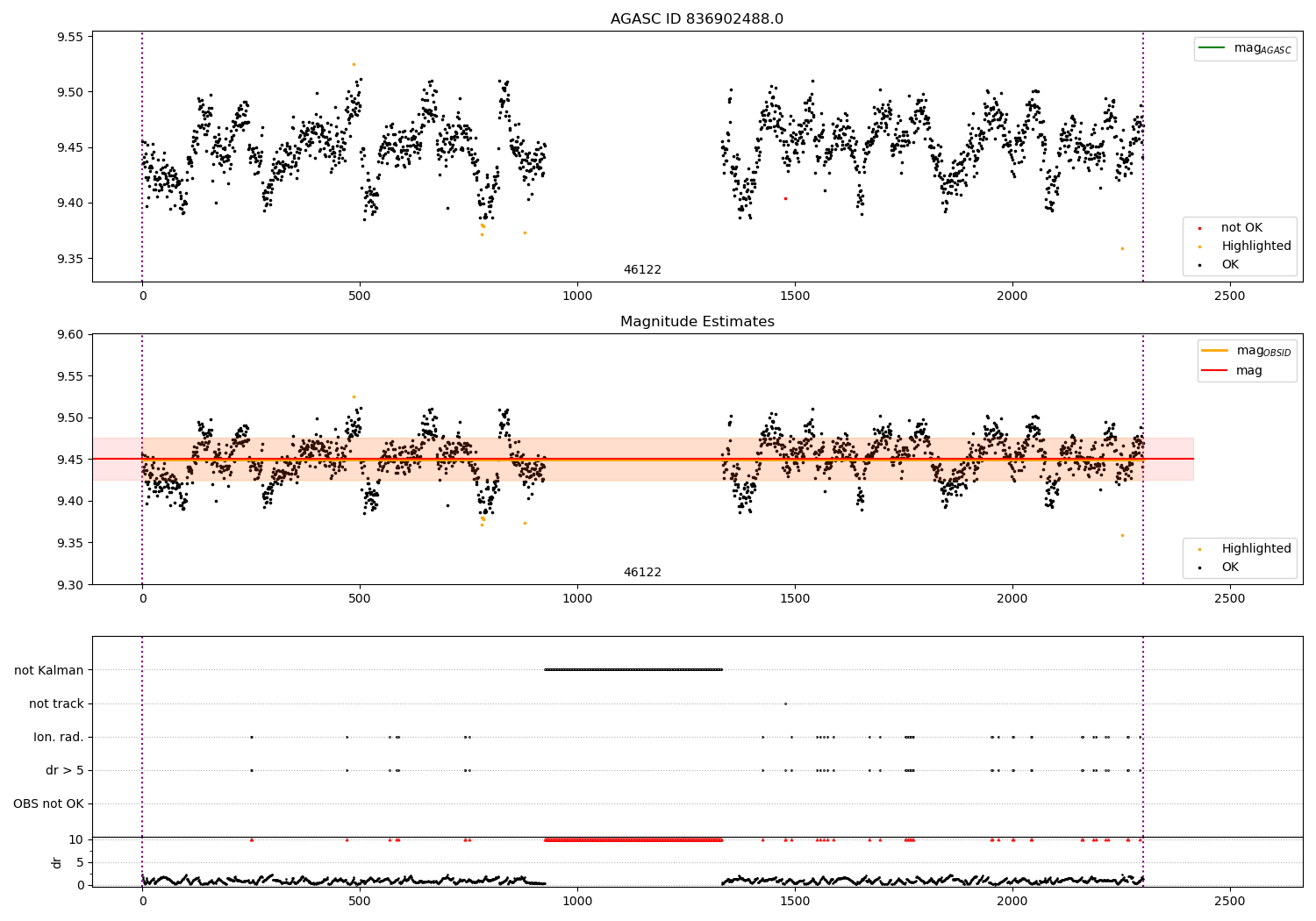Viewport: 1316px width, 921px height.
Task: Click the 9.35 tick on the top plot
Action: click(x=69, y=259)
